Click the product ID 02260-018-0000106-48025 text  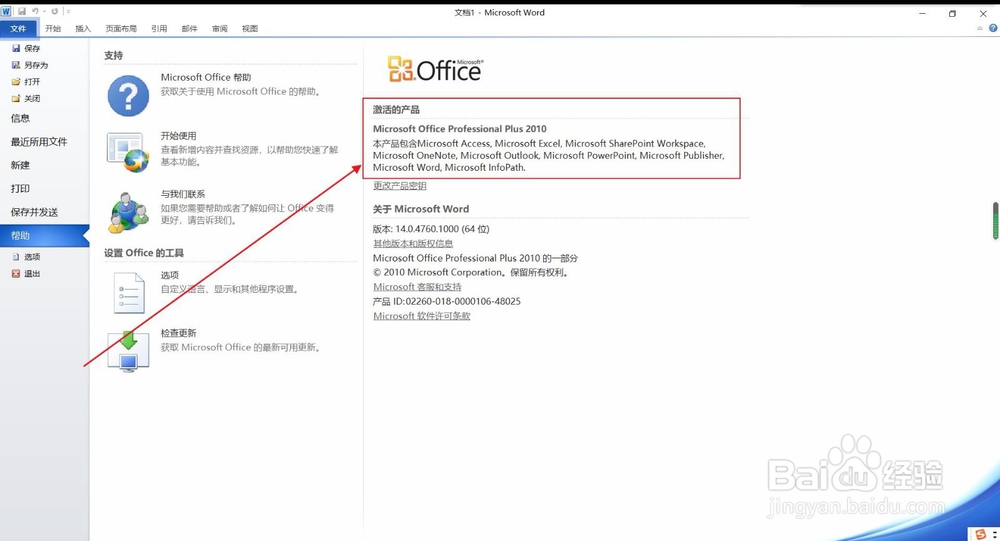pyautogui.click(x=463, y=301)
